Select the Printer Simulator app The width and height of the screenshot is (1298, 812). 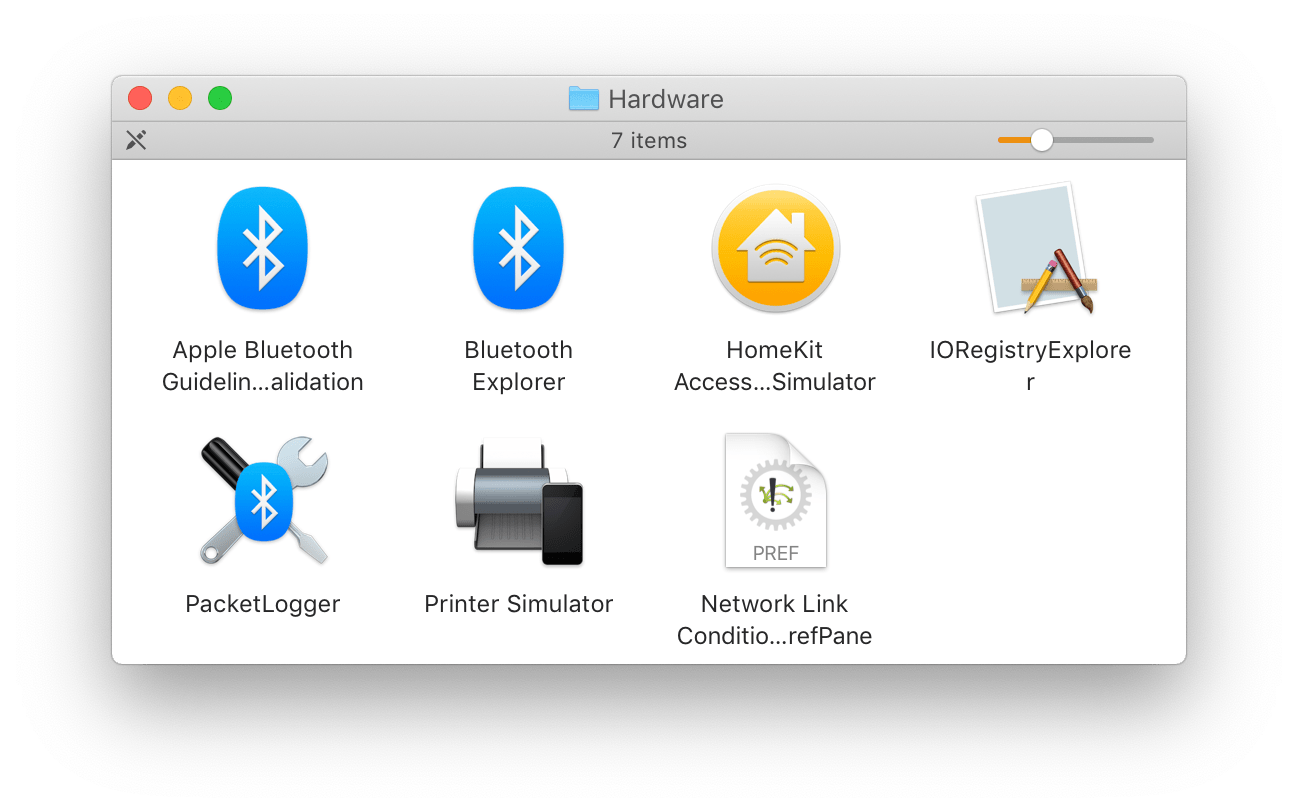[518, 500]
